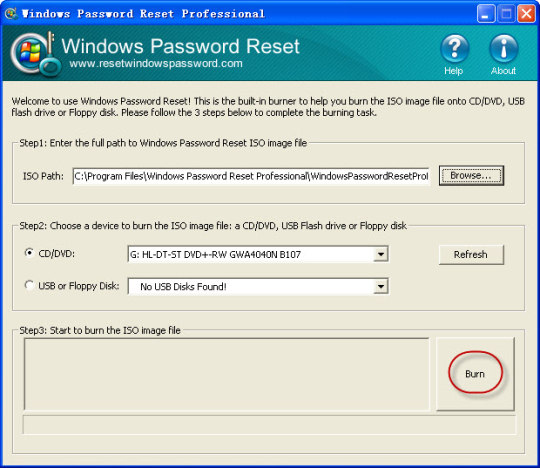Select the USB or Floppy Disk radio button

point(29,285)
